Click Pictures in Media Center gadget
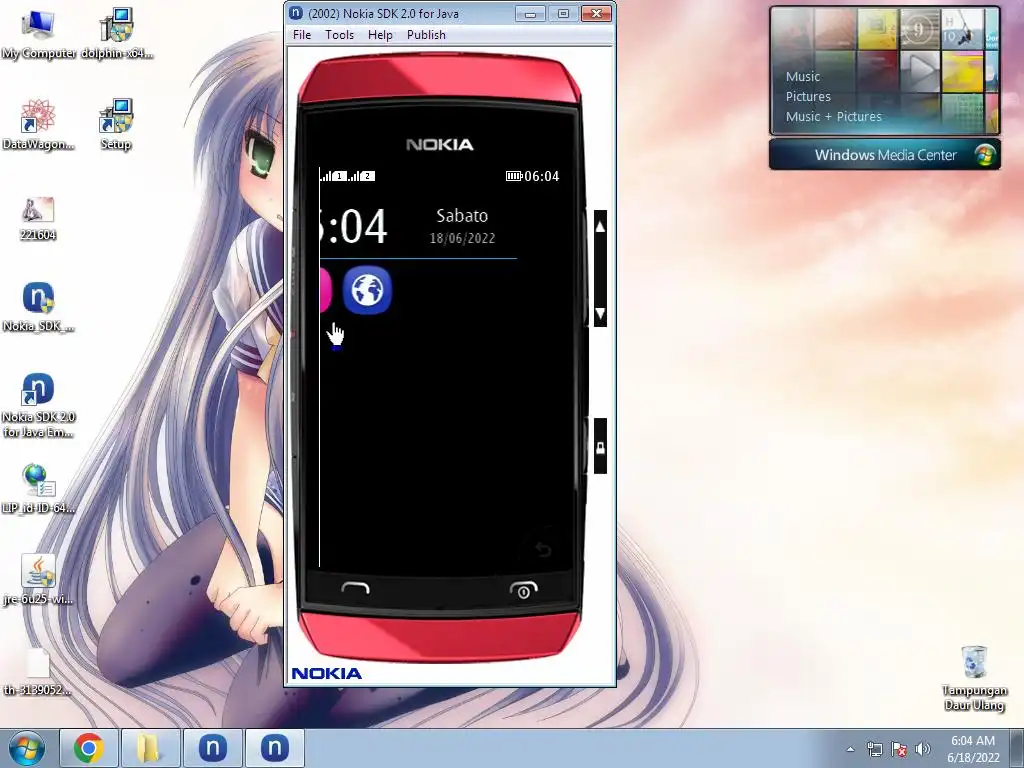 pos(808,97)
